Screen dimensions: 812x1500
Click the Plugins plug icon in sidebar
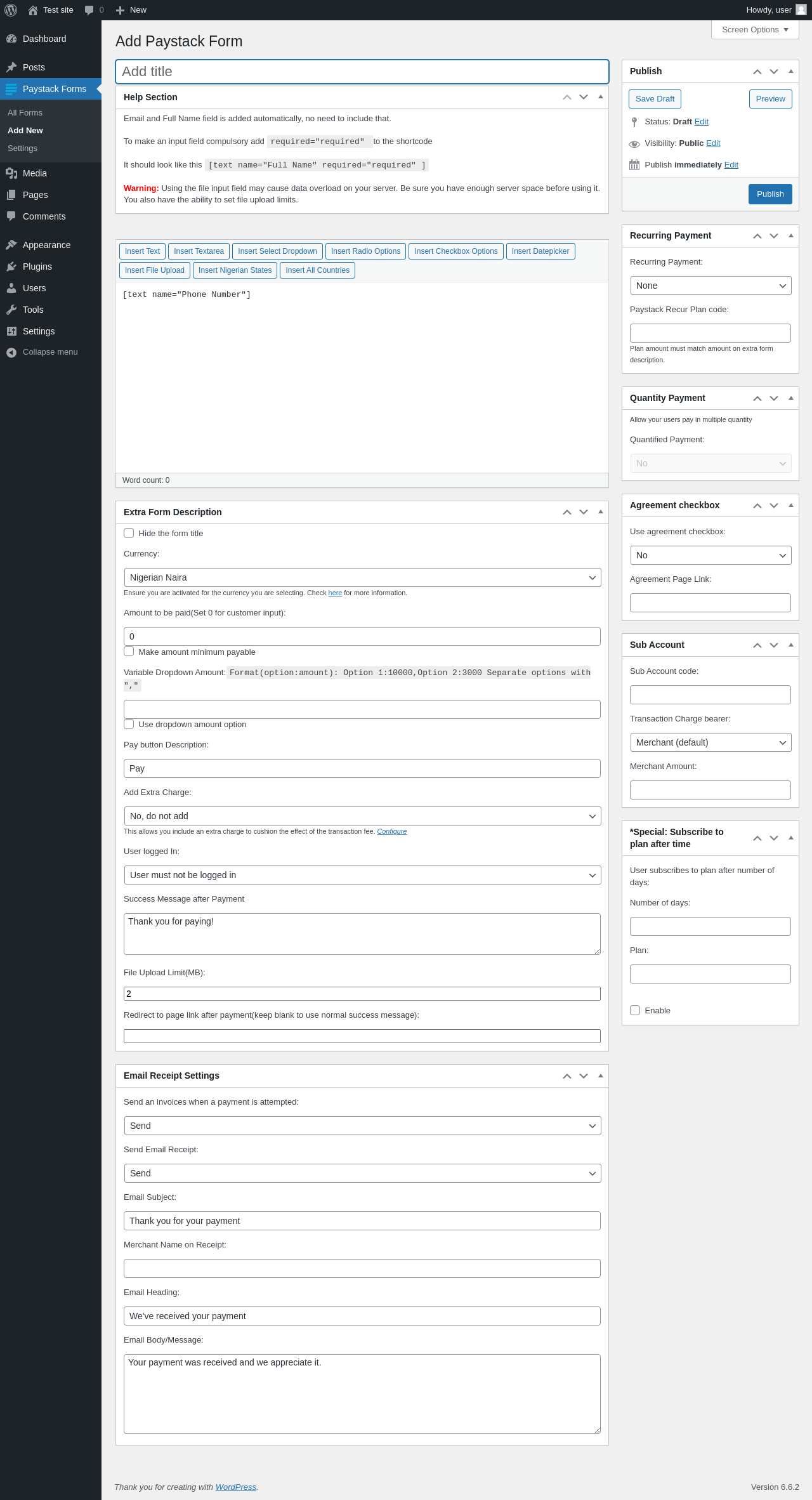[x=11, y=266]
